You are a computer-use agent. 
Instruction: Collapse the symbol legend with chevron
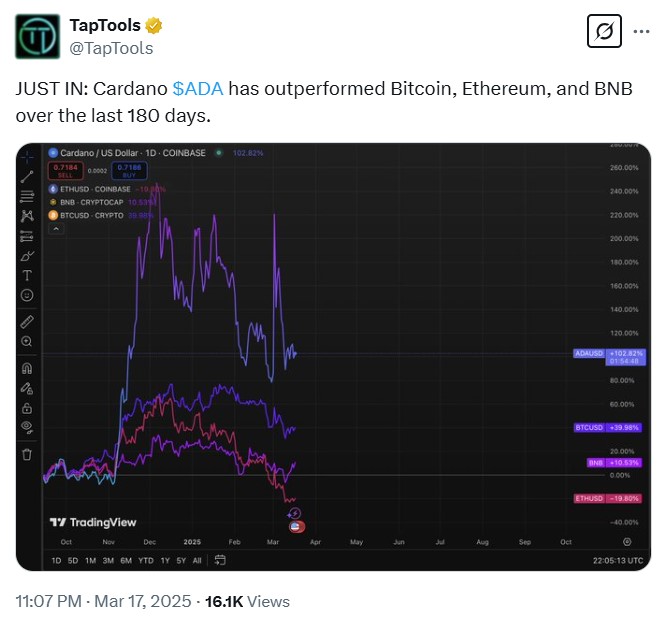tap(56, 229)
